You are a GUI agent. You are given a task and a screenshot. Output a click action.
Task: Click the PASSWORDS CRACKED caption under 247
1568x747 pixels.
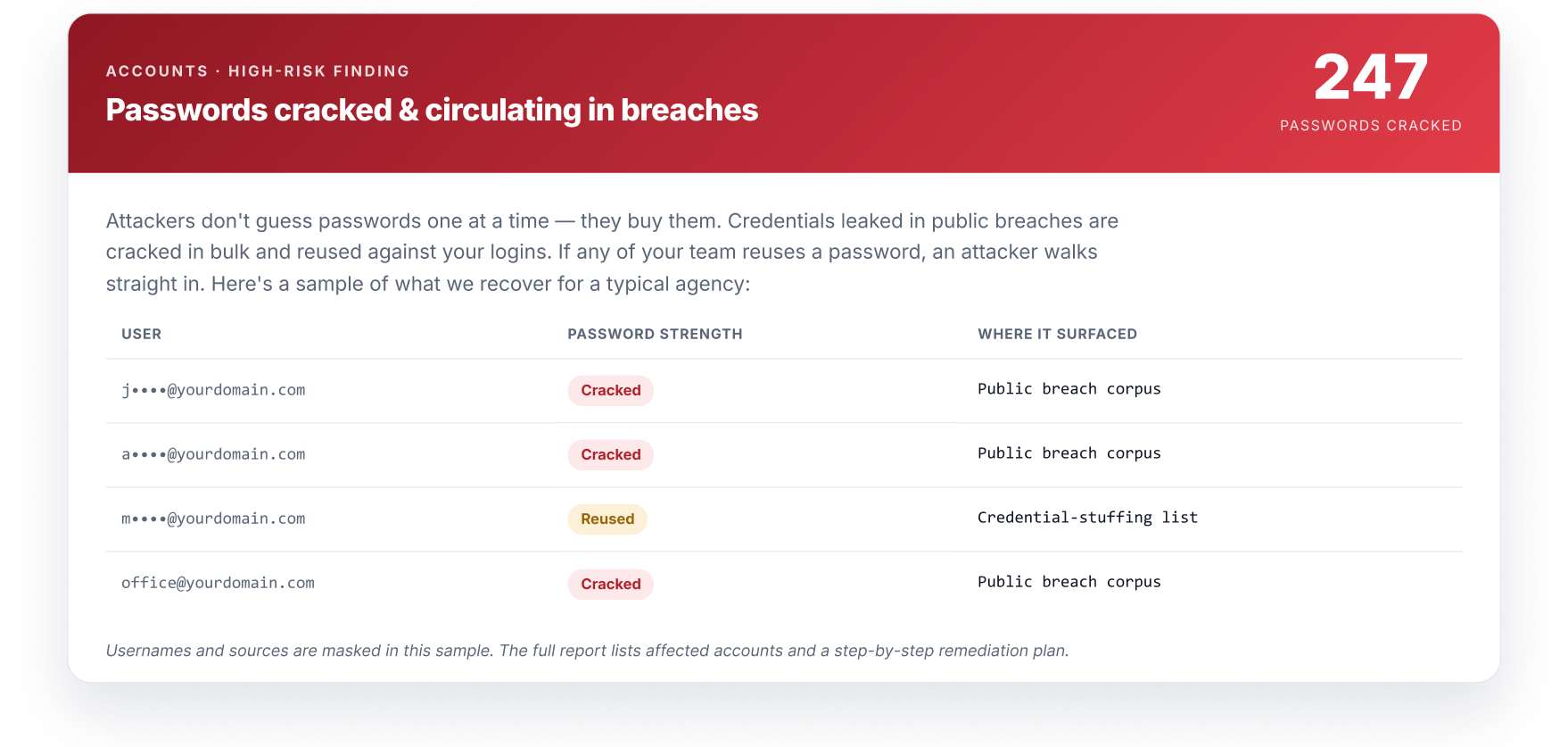click(1371, 126)
